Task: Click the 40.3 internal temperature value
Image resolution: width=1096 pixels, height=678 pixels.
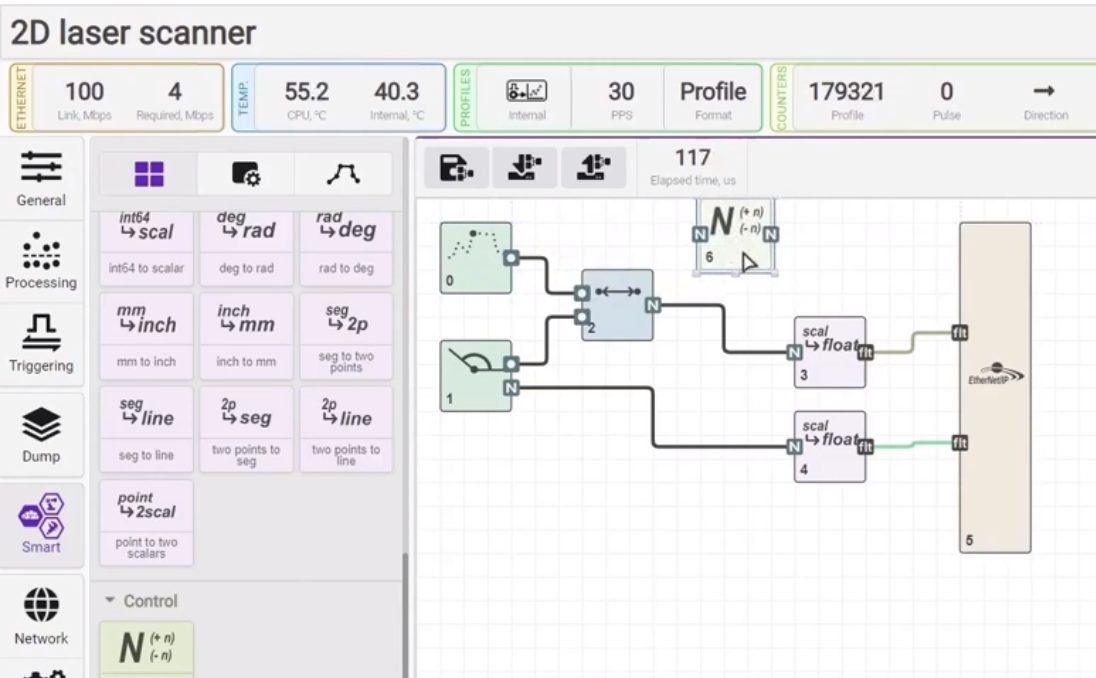Action: [x=396, y=92]
